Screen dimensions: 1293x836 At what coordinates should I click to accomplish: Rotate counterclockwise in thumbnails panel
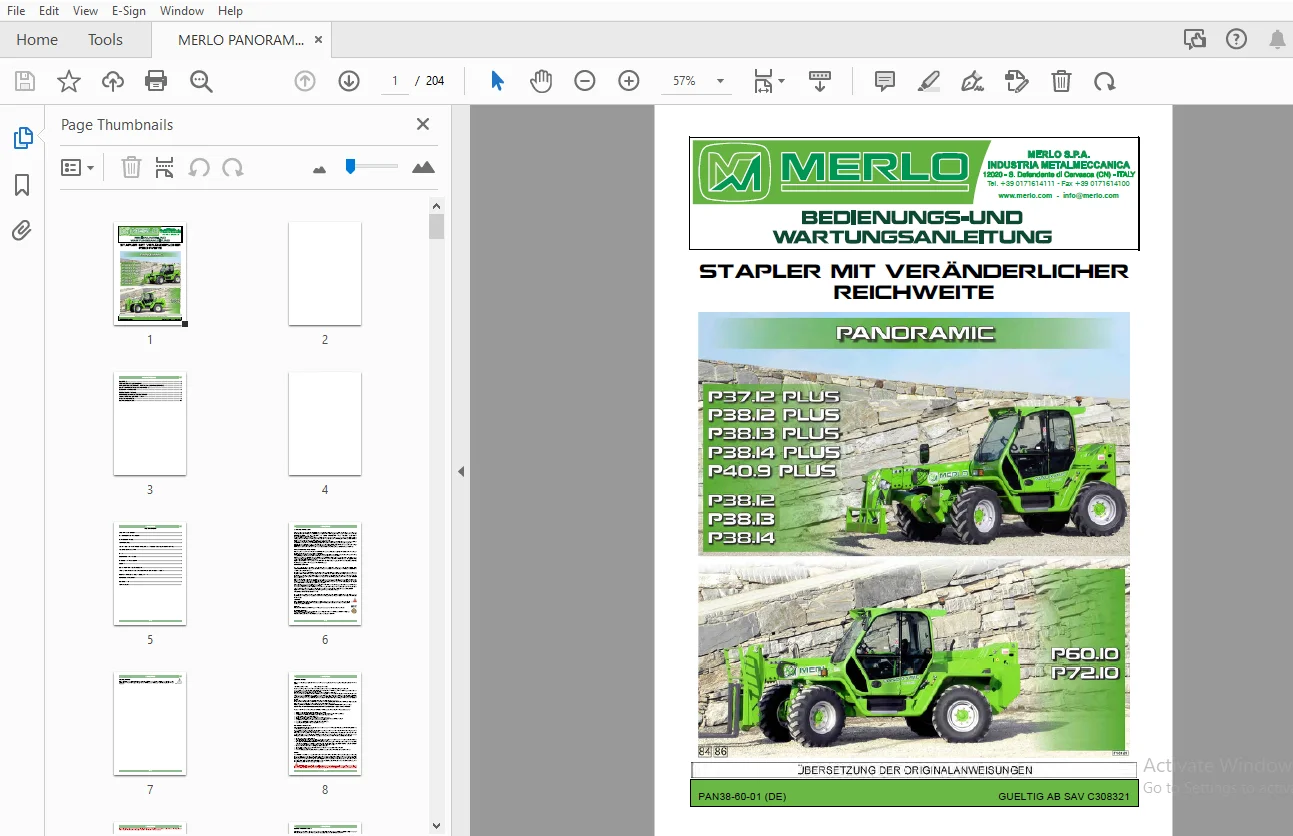click(x=199, y=168)
